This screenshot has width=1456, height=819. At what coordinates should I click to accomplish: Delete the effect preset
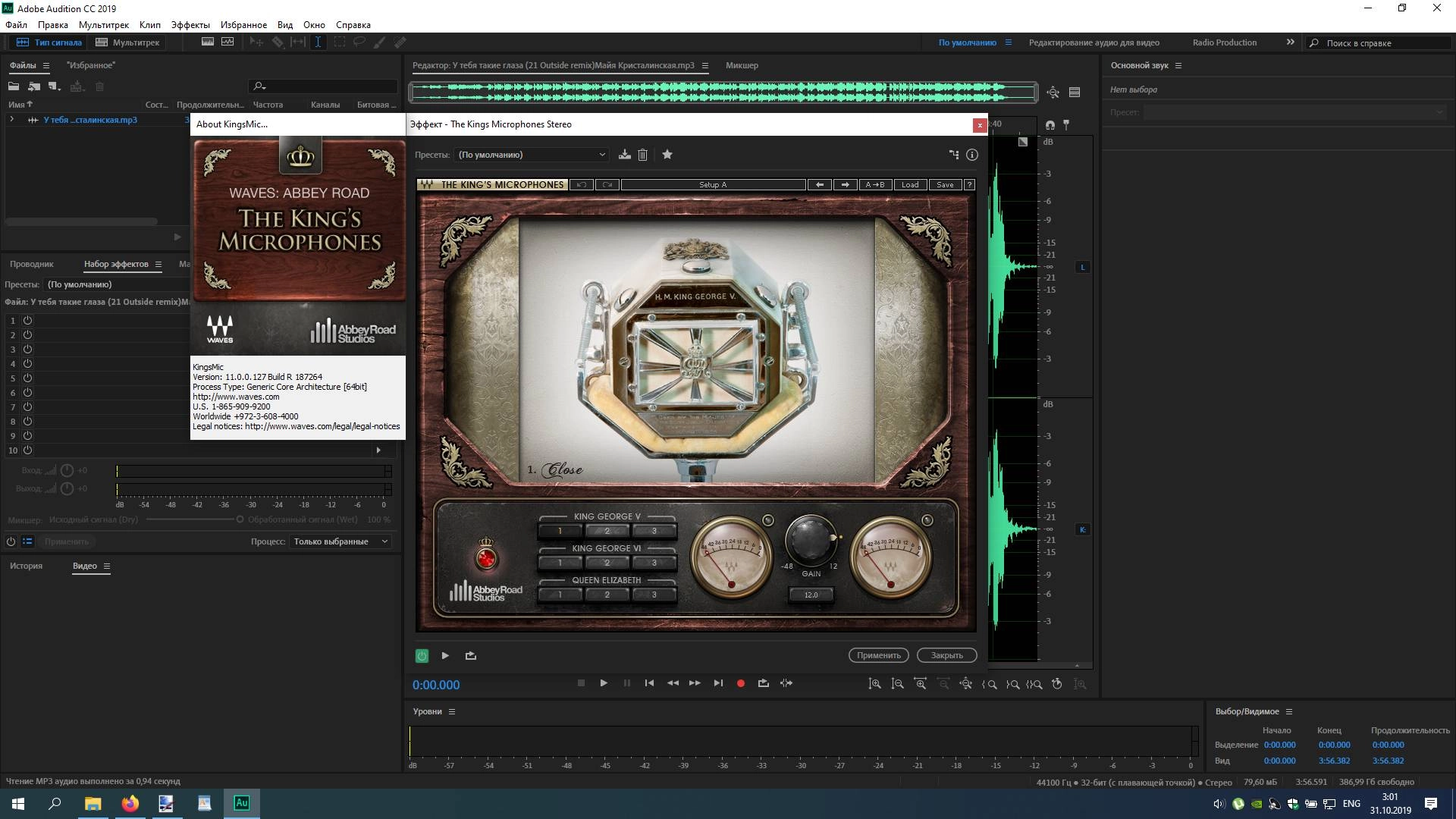(x=642, y=155)
